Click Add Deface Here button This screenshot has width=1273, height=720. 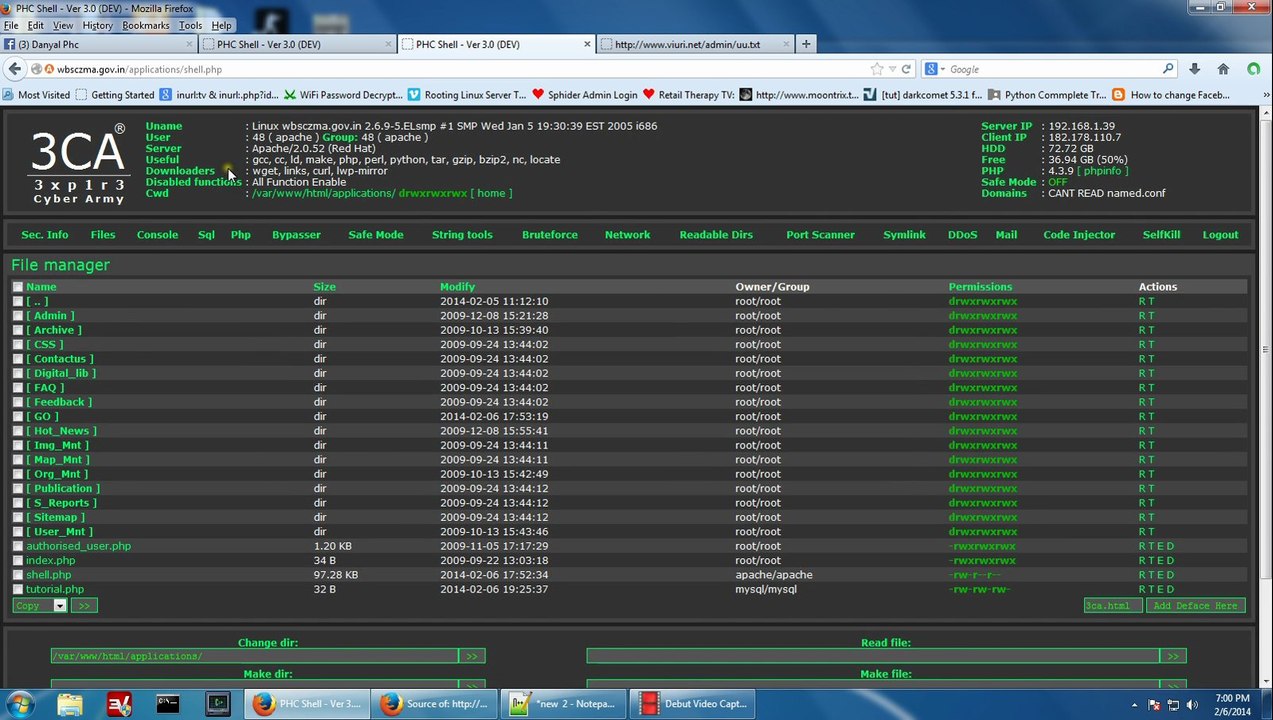coord(1196,606)
